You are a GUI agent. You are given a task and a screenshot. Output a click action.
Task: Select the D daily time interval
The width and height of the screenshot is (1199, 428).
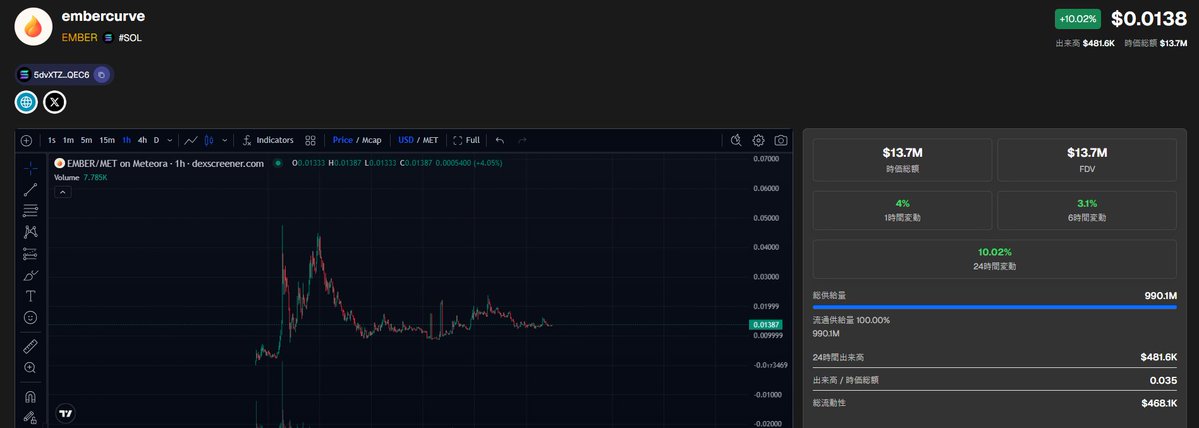click(x=157, y=141)
